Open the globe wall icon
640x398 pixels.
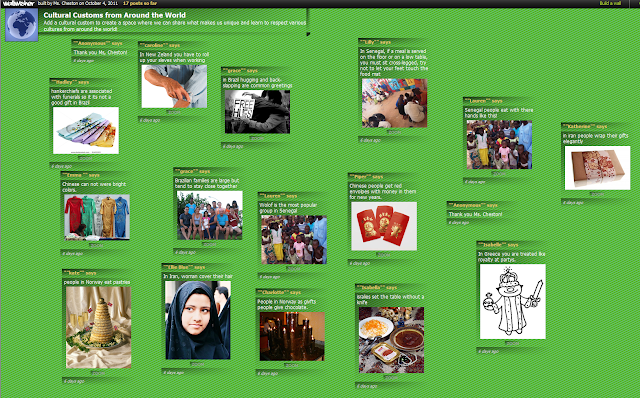[22, 25]
